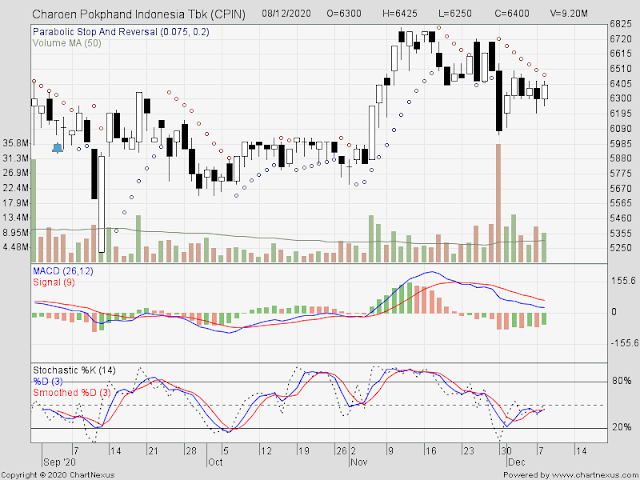
Task: Select Parabolic Stop And Reversal indicator label
Action: coord(121,32)
